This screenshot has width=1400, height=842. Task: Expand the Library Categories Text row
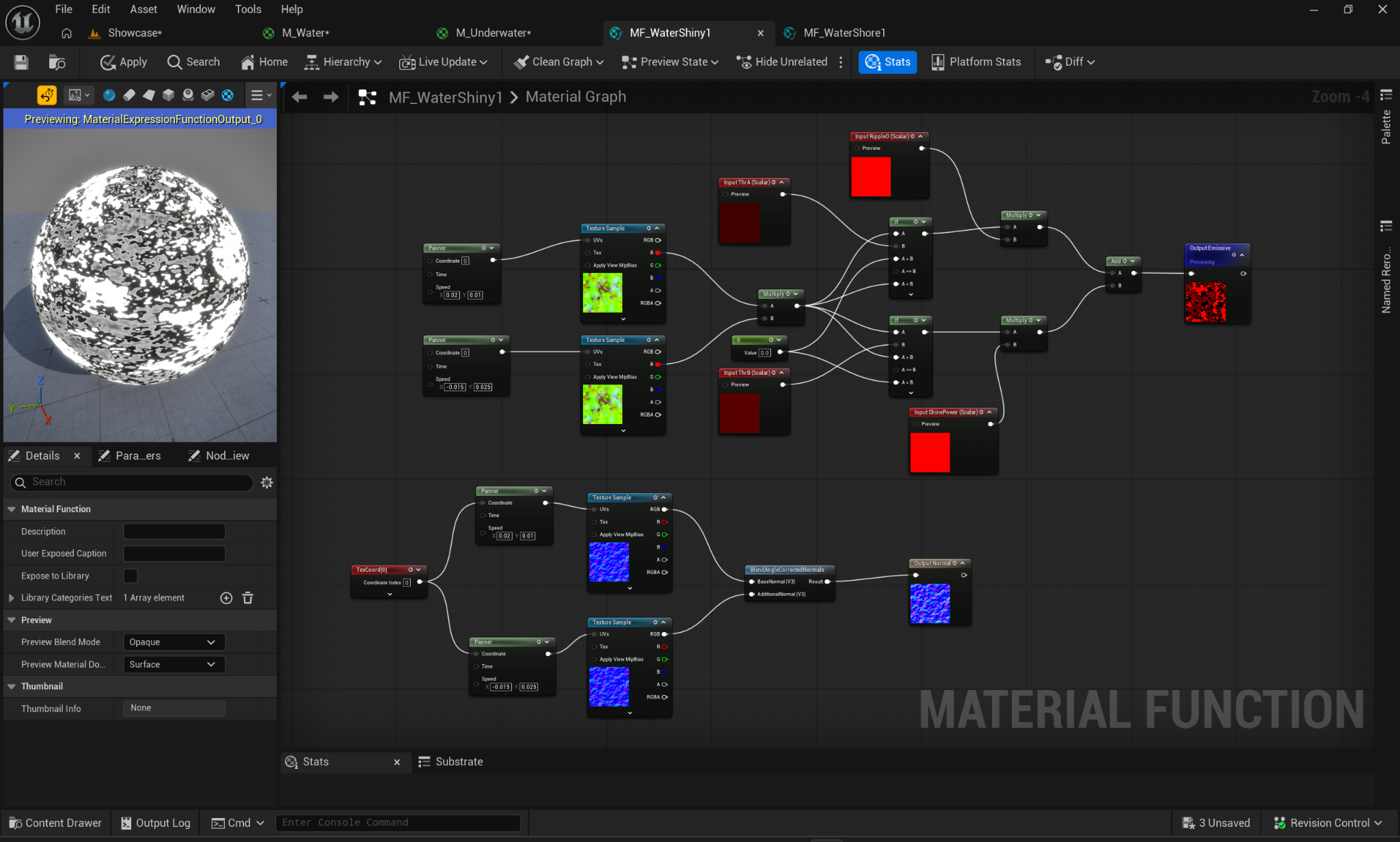tap(12, 598)
